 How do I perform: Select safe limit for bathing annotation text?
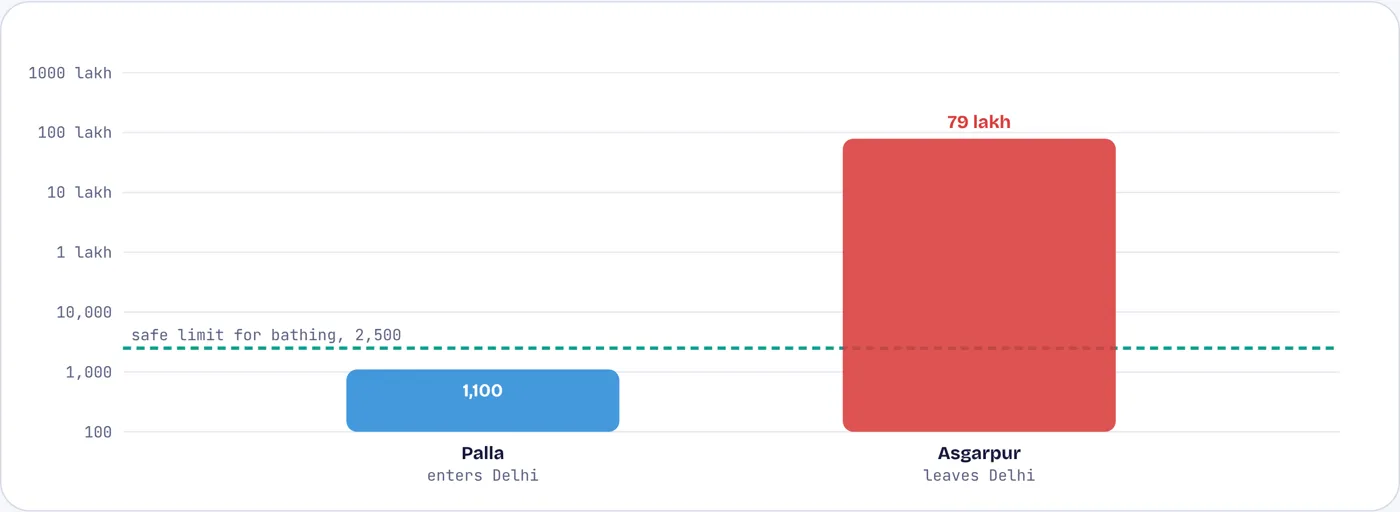click(x=266, y=335)
